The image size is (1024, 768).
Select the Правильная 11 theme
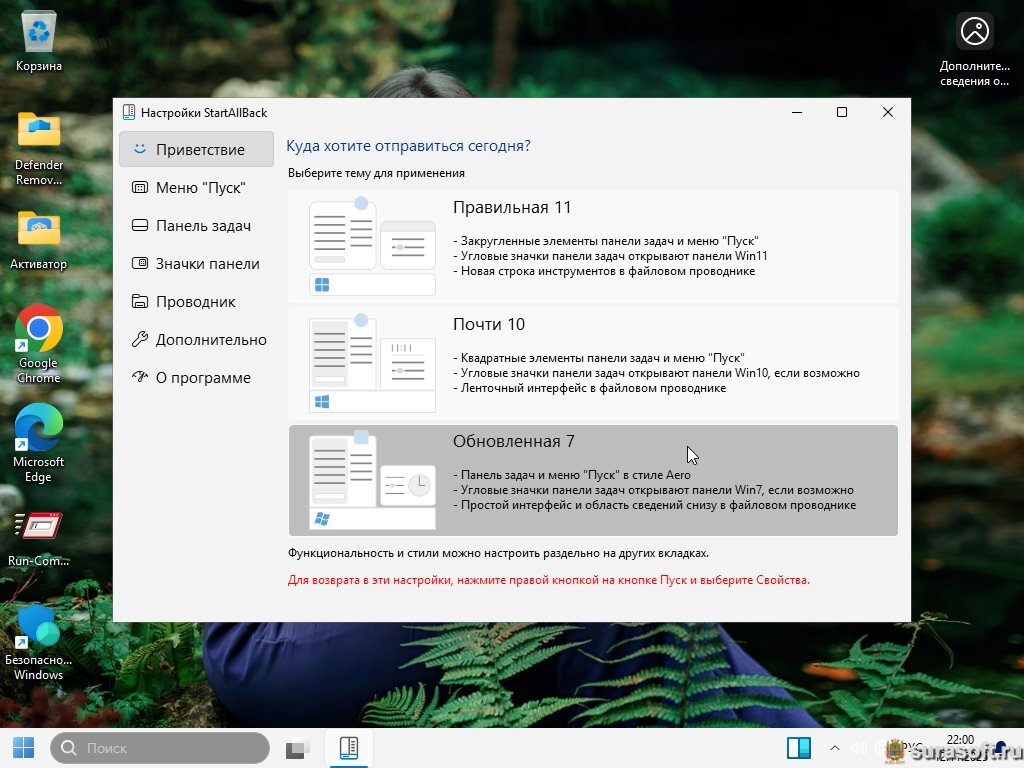[593, 246]
